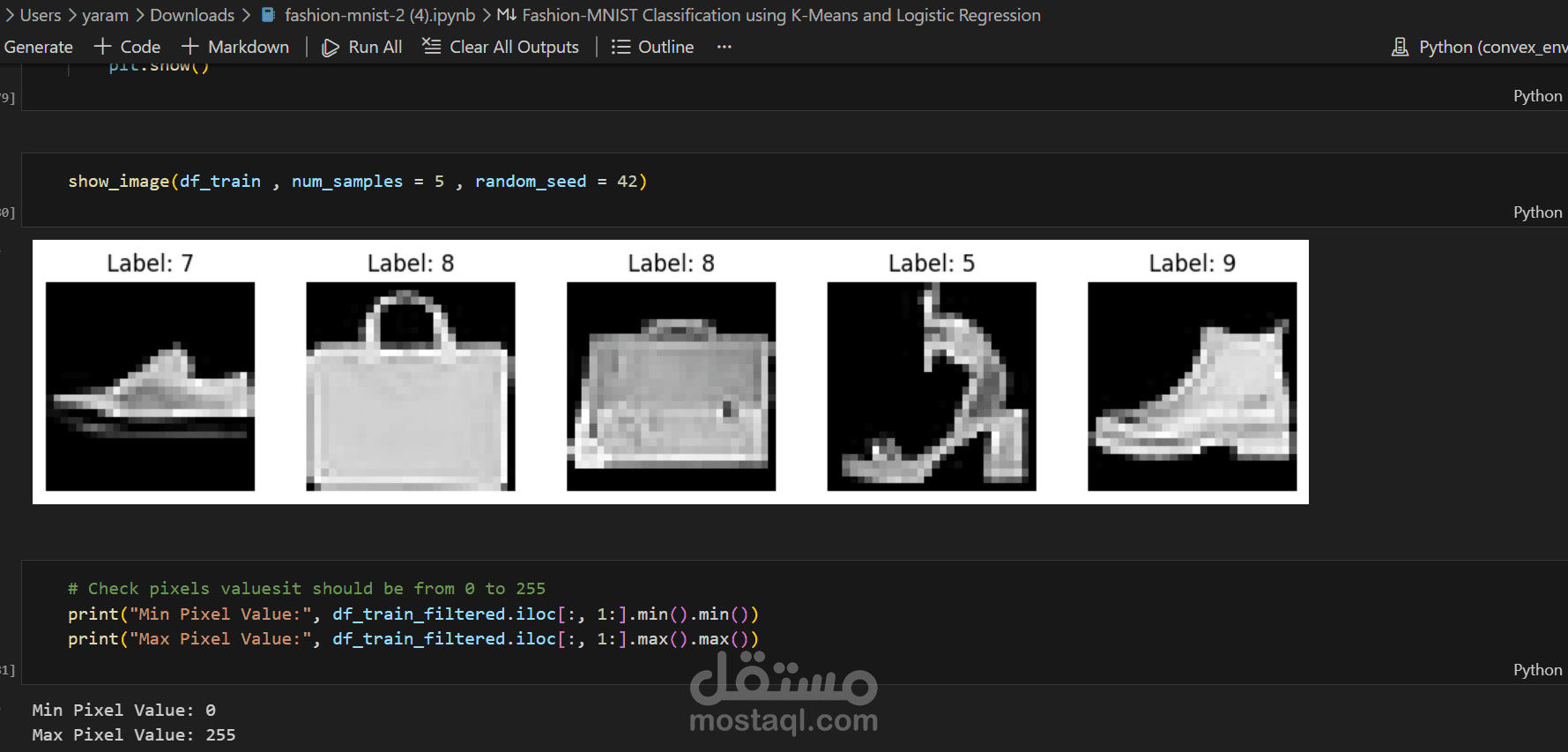Click the 'Min Pixel Value: 0' output text
The image size is (1568, 752).
click(123, 710)
